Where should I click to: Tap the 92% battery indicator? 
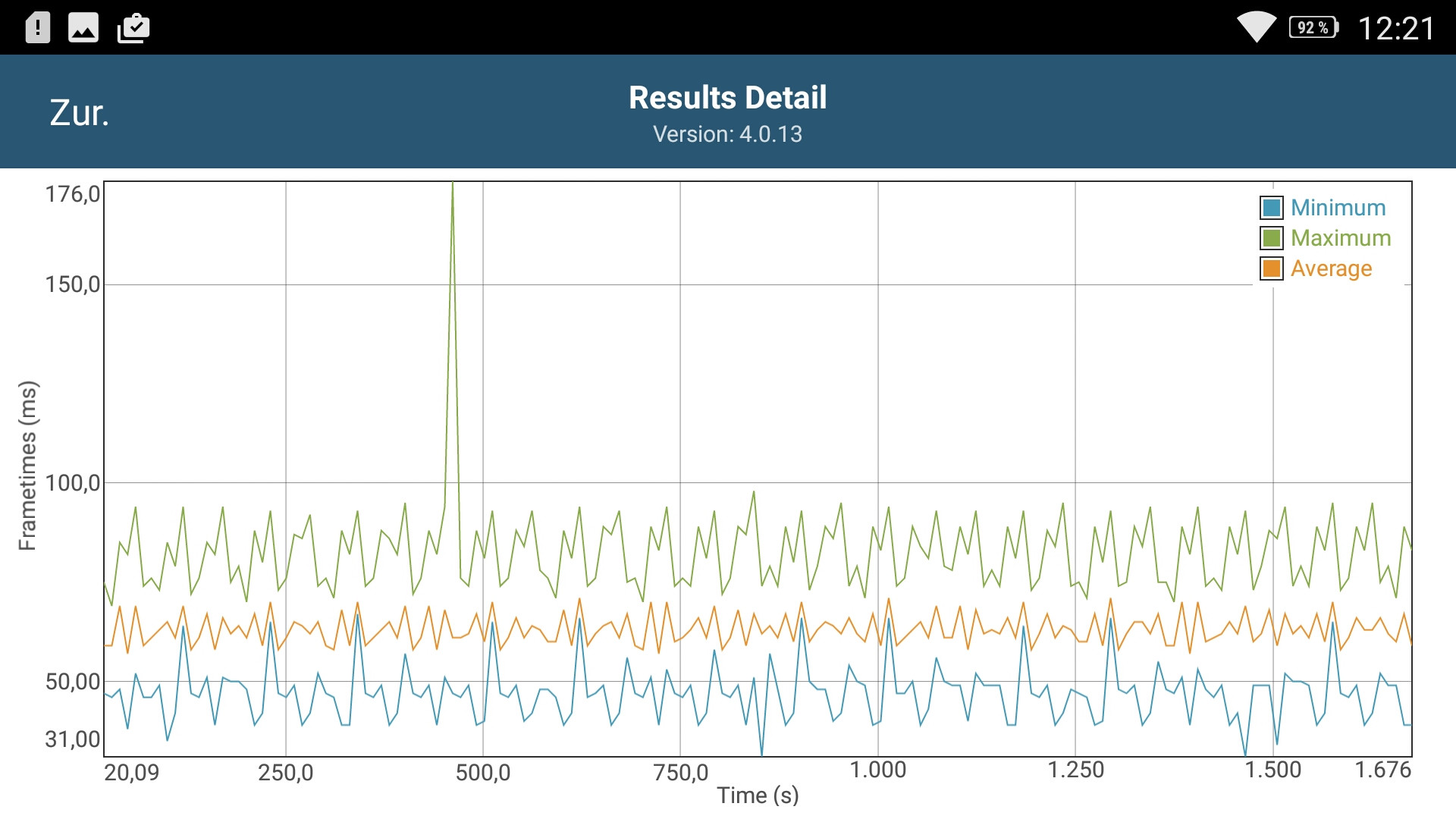pyautogui.click(x=1313, y=28)
